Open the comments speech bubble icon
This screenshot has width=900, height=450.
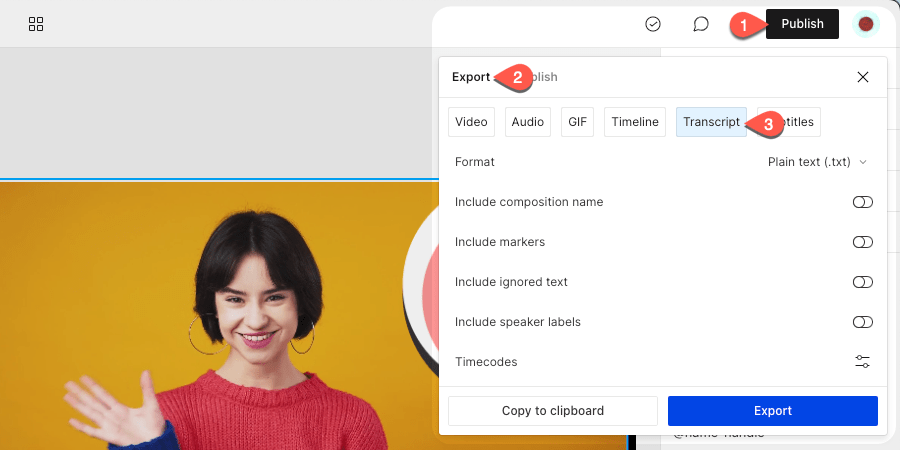tap(700, 24)
